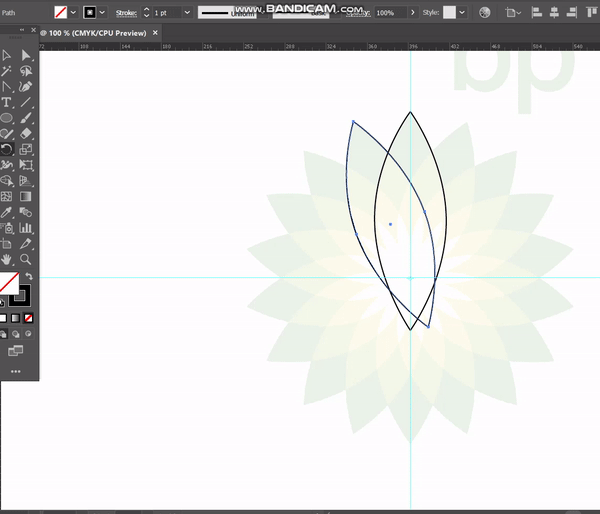Click top anchor point of selected petal
The height and width of the screenshot is (514, 600).
click(353, 122)
